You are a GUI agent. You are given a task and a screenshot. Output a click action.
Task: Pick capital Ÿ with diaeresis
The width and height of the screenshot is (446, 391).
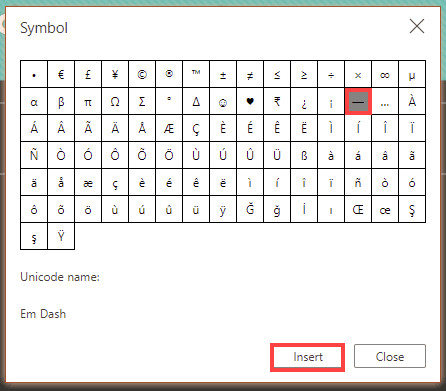click(x=61, y=236)
